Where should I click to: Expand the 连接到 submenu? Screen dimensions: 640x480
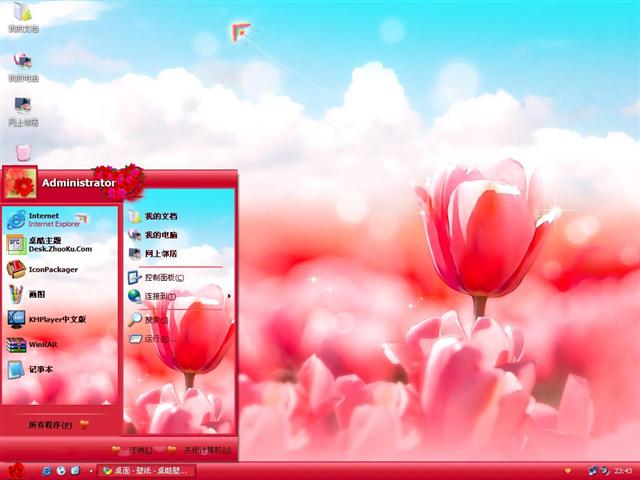coord(180,296)
